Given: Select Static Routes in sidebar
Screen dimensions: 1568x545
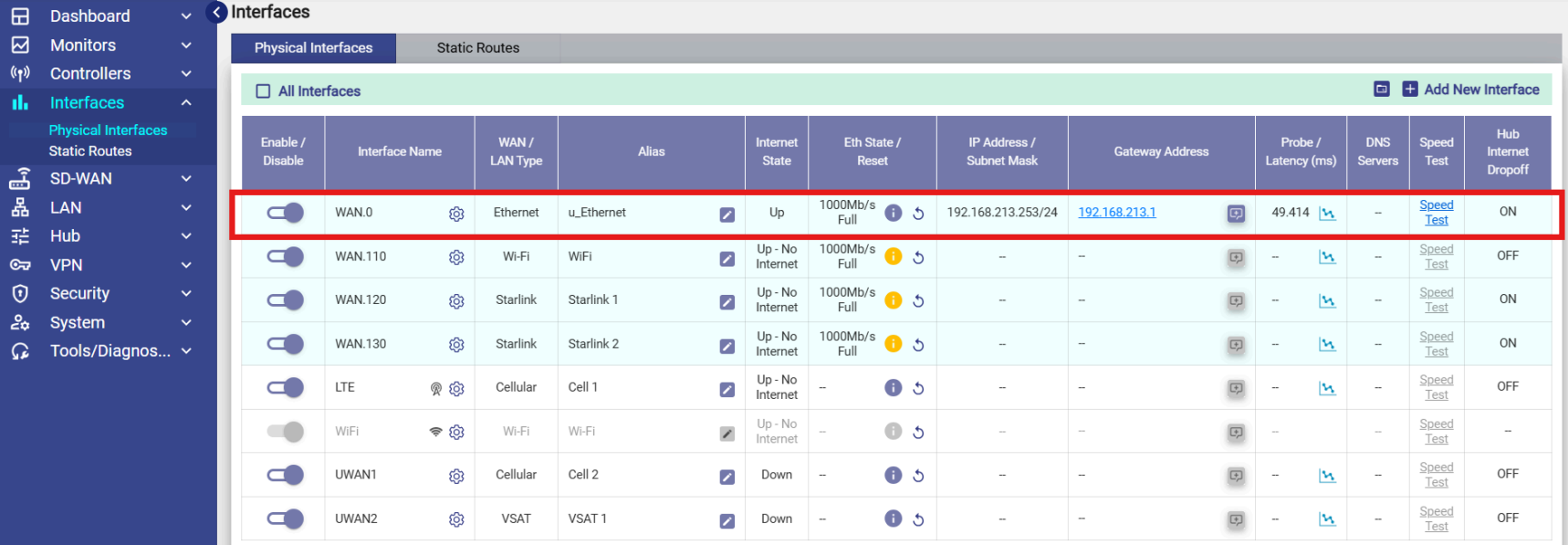Looking at the screenshot, I should pyautogui.click(x=90, y=152).
